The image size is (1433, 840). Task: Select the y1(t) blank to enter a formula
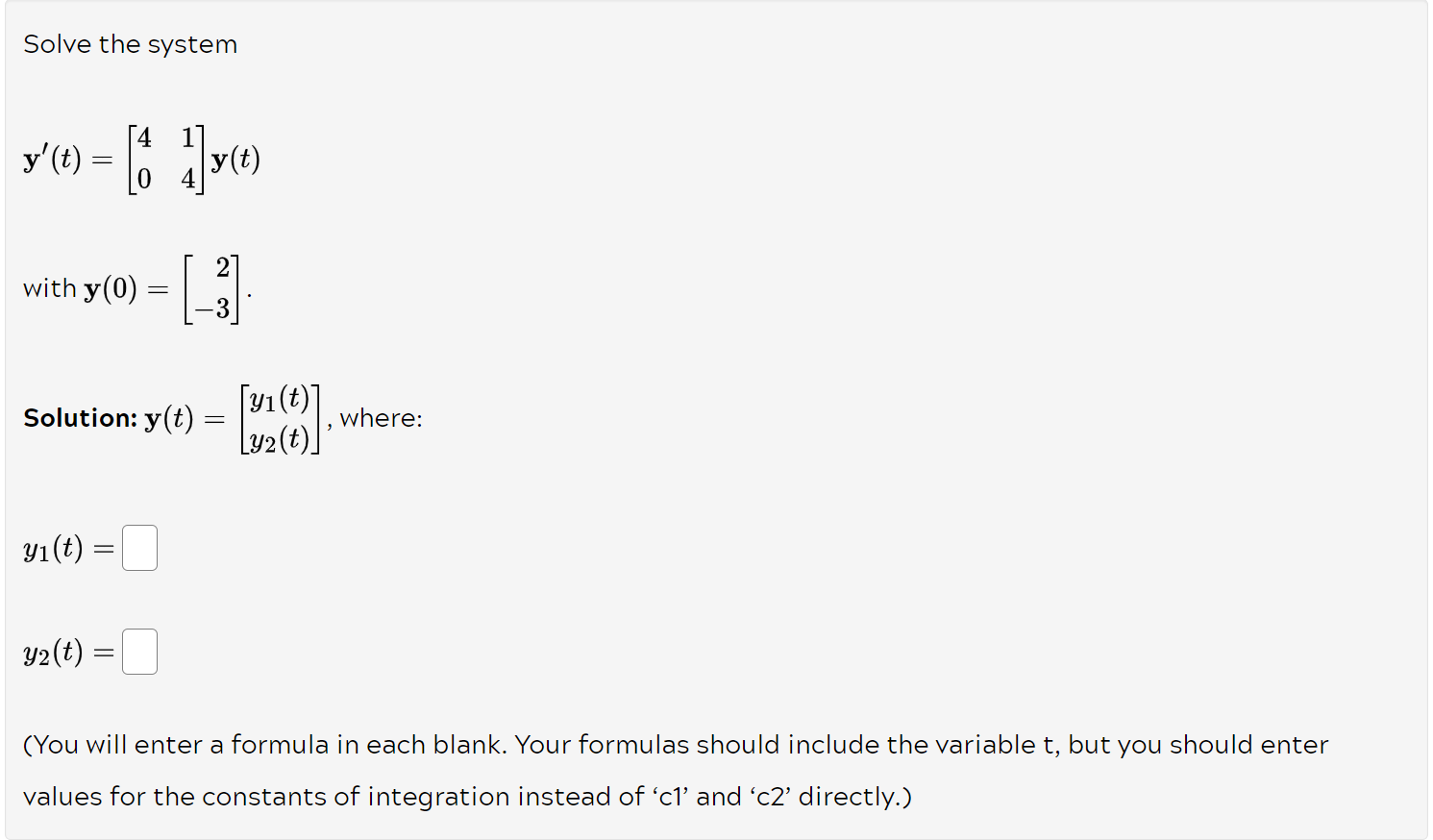click(139, 547)
